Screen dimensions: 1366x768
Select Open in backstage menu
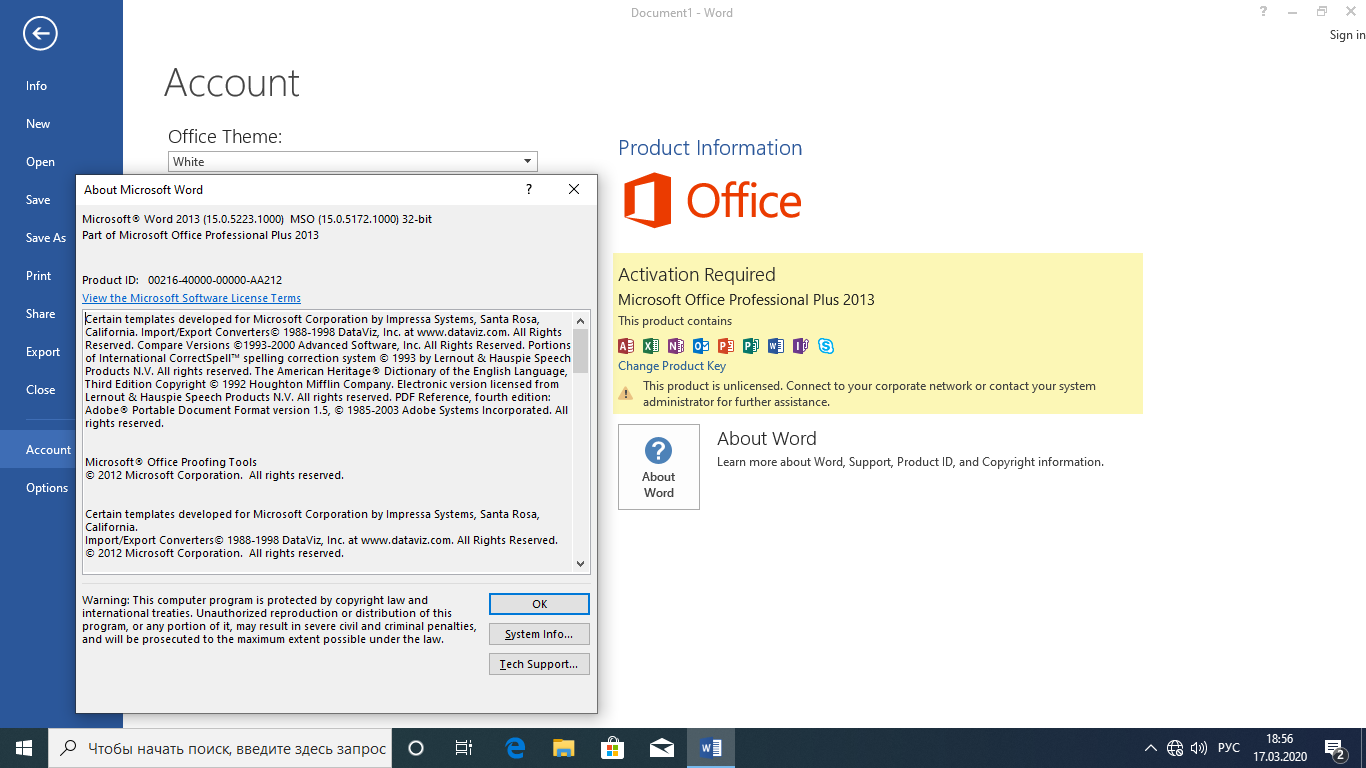tap(61, 162)
